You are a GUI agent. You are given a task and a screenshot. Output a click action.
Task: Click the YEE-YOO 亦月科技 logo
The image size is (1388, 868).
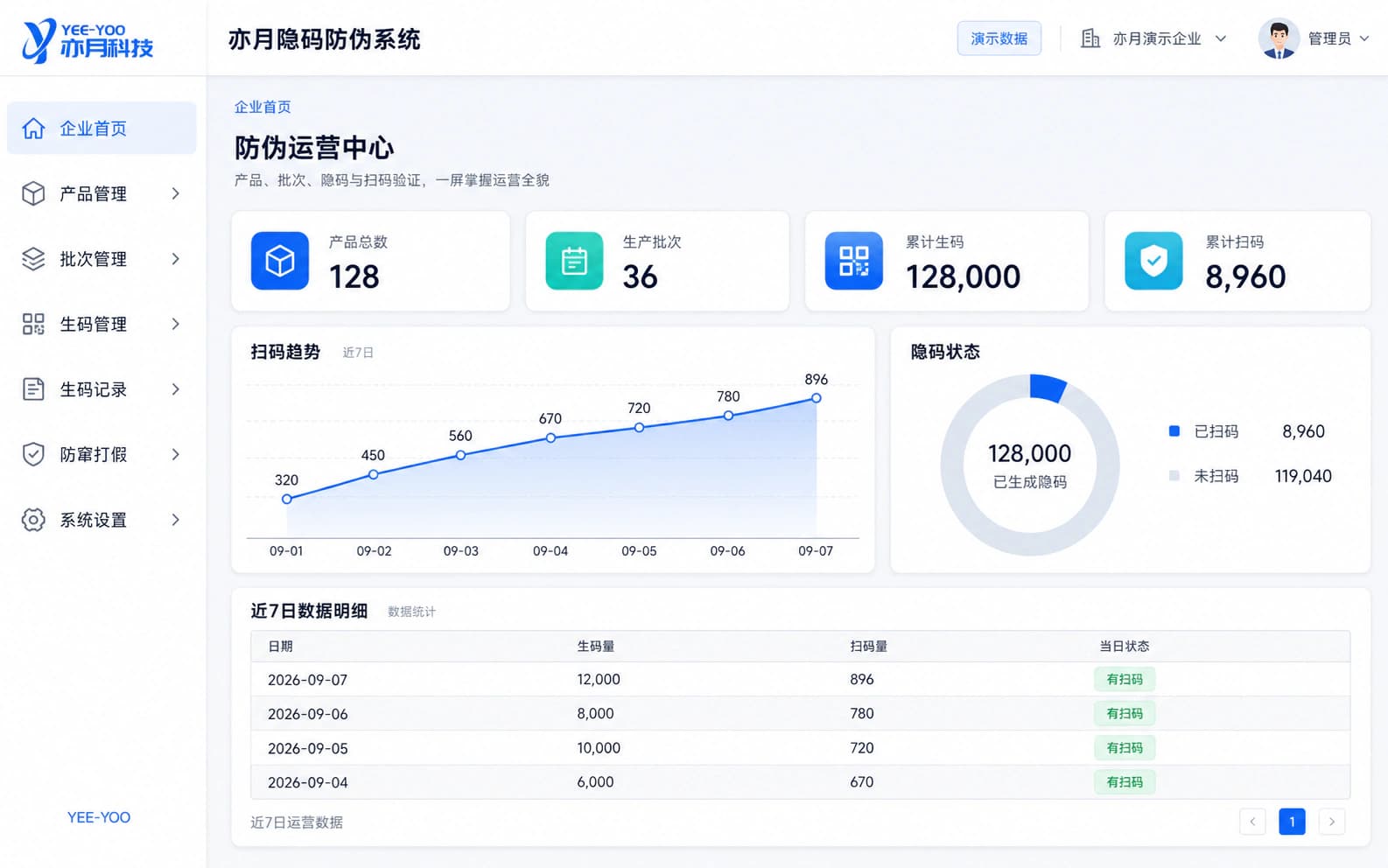tap(88, 40)
